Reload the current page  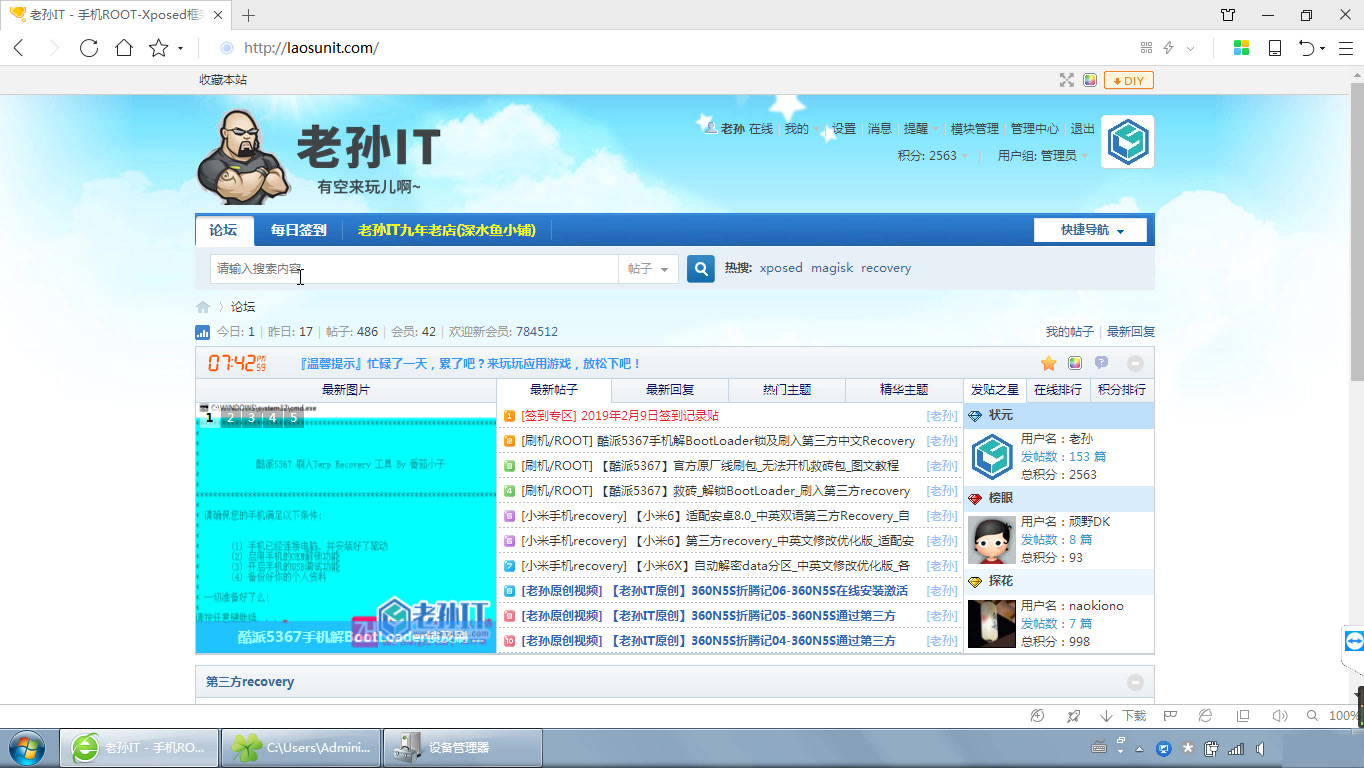pyautogui.click(x=89, y=48)
